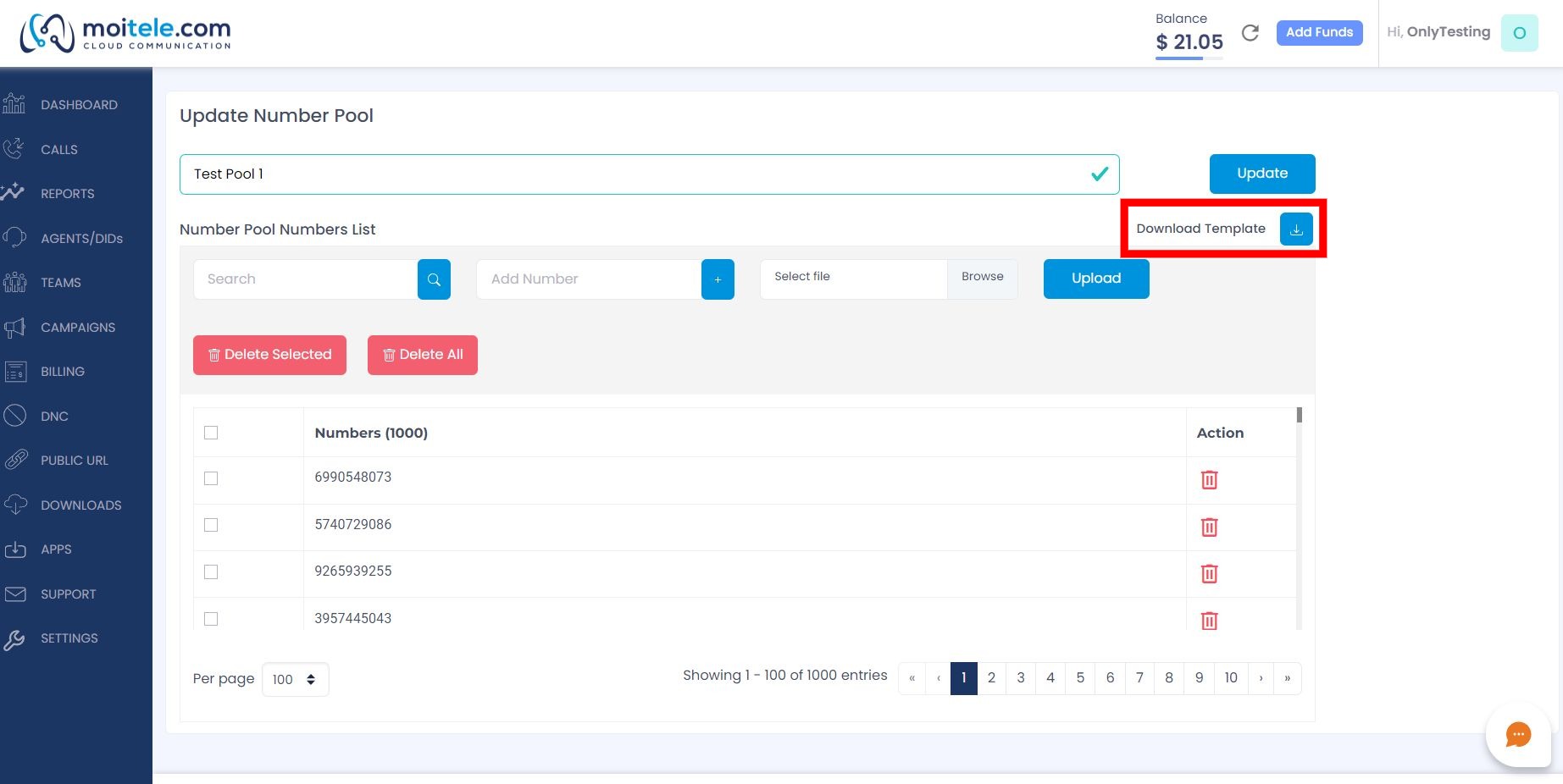Focus the Search input field
Screen dimensions: 1563x784
point(306,279)
